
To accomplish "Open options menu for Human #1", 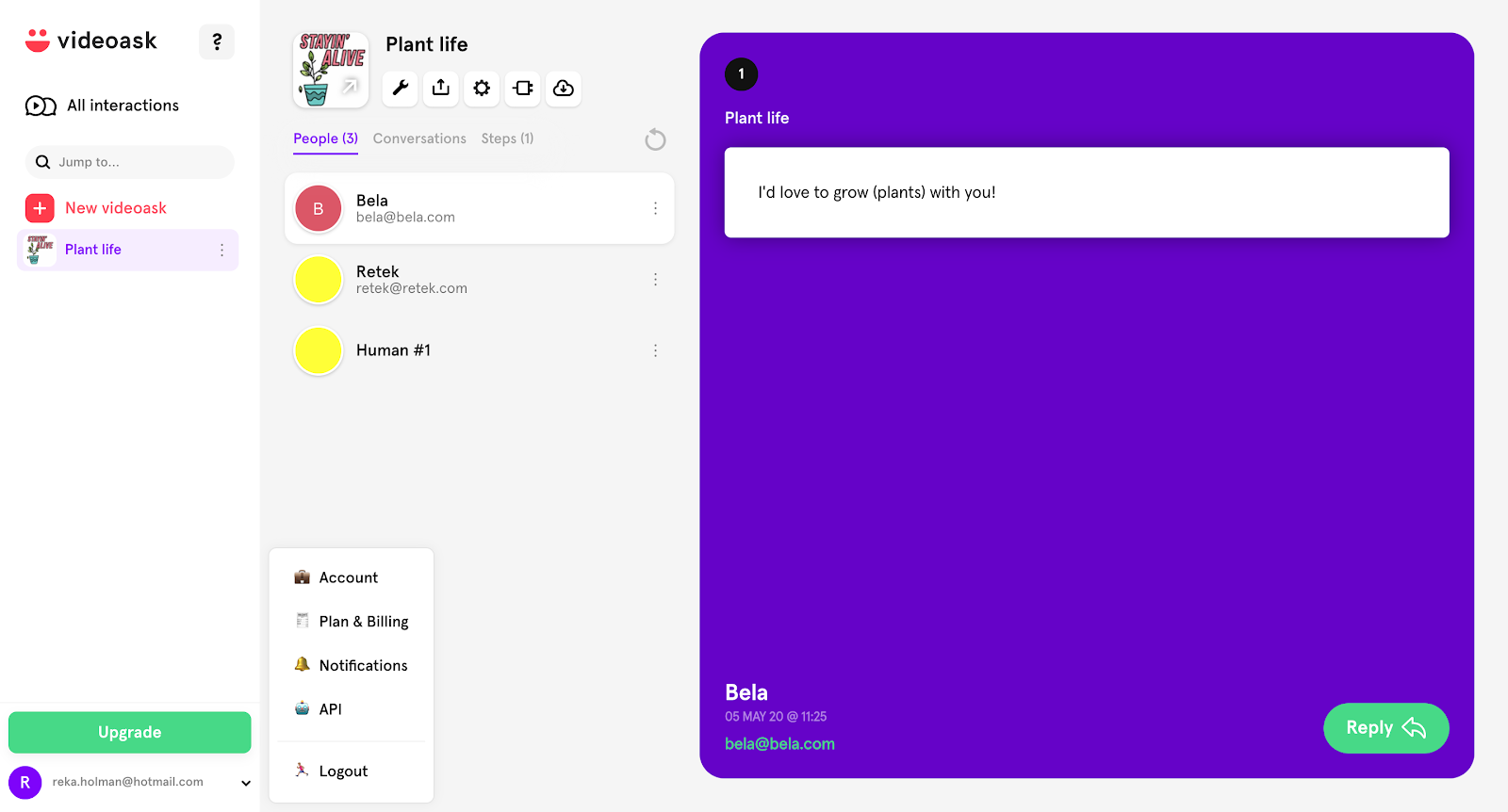I will point(656,350).
